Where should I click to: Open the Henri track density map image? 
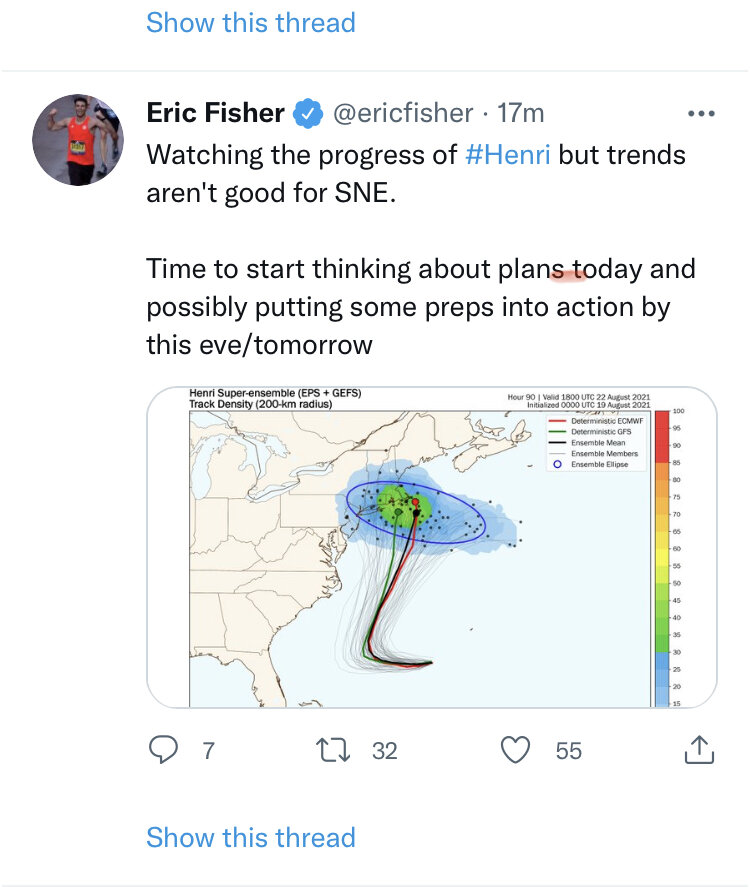pos(432,547)
